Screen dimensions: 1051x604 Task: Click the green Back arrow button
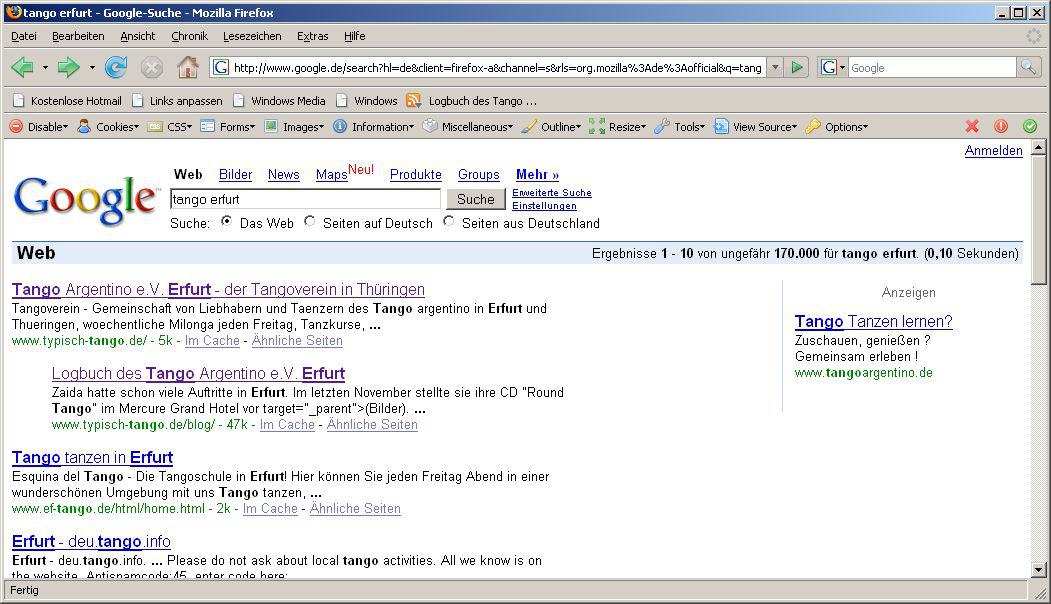(22, 68)
